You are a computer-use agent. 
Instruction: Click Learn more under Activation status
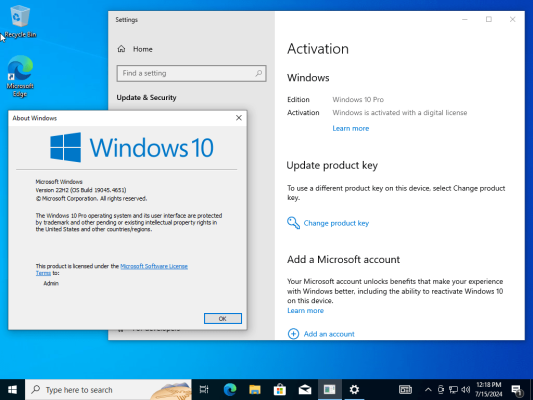point(350,128)
